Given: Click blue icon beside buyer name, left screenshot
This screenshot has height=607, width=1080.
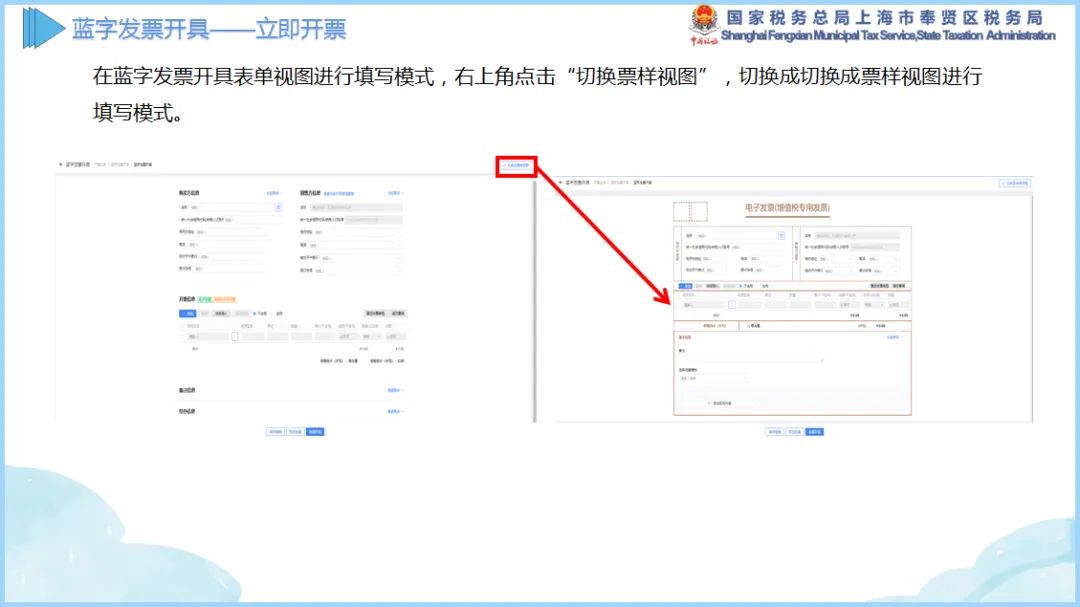Looking at the screenshot, I should point(278,207).
